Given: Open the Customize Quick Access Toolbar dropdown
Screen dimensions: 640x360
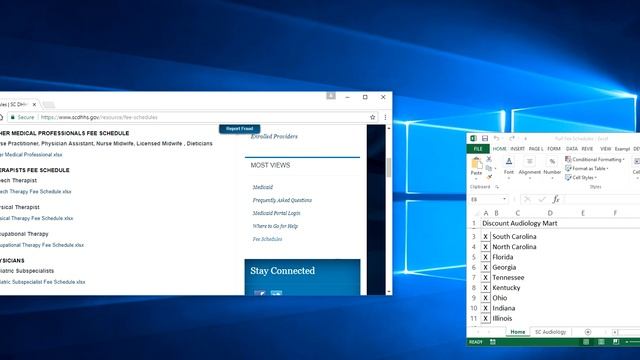Looking at the screenshot, I should click(525, 139).
